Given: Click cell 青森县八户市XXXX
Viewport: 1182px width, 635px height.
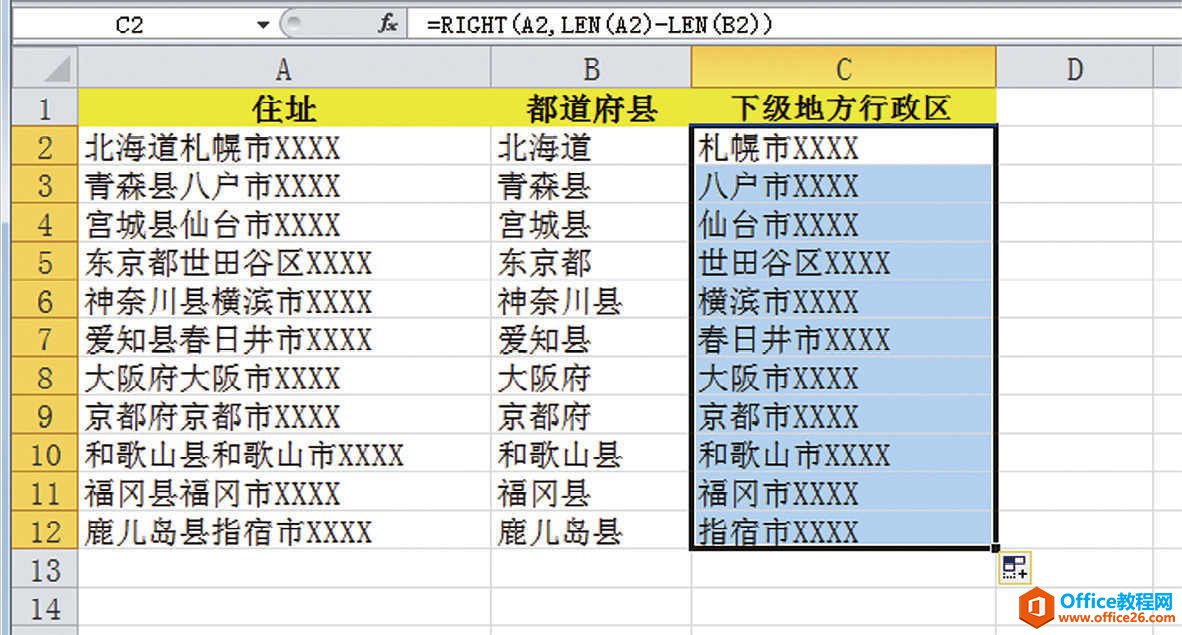Looking at the screenshot, I should pos(284,185).
